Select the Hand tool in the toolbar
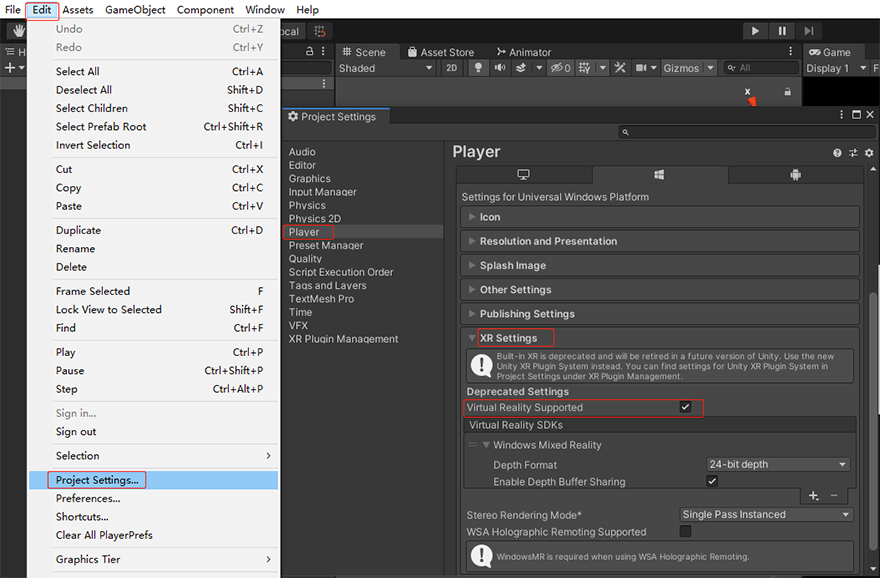Screen dimensions: 880x578 (18, 30)
